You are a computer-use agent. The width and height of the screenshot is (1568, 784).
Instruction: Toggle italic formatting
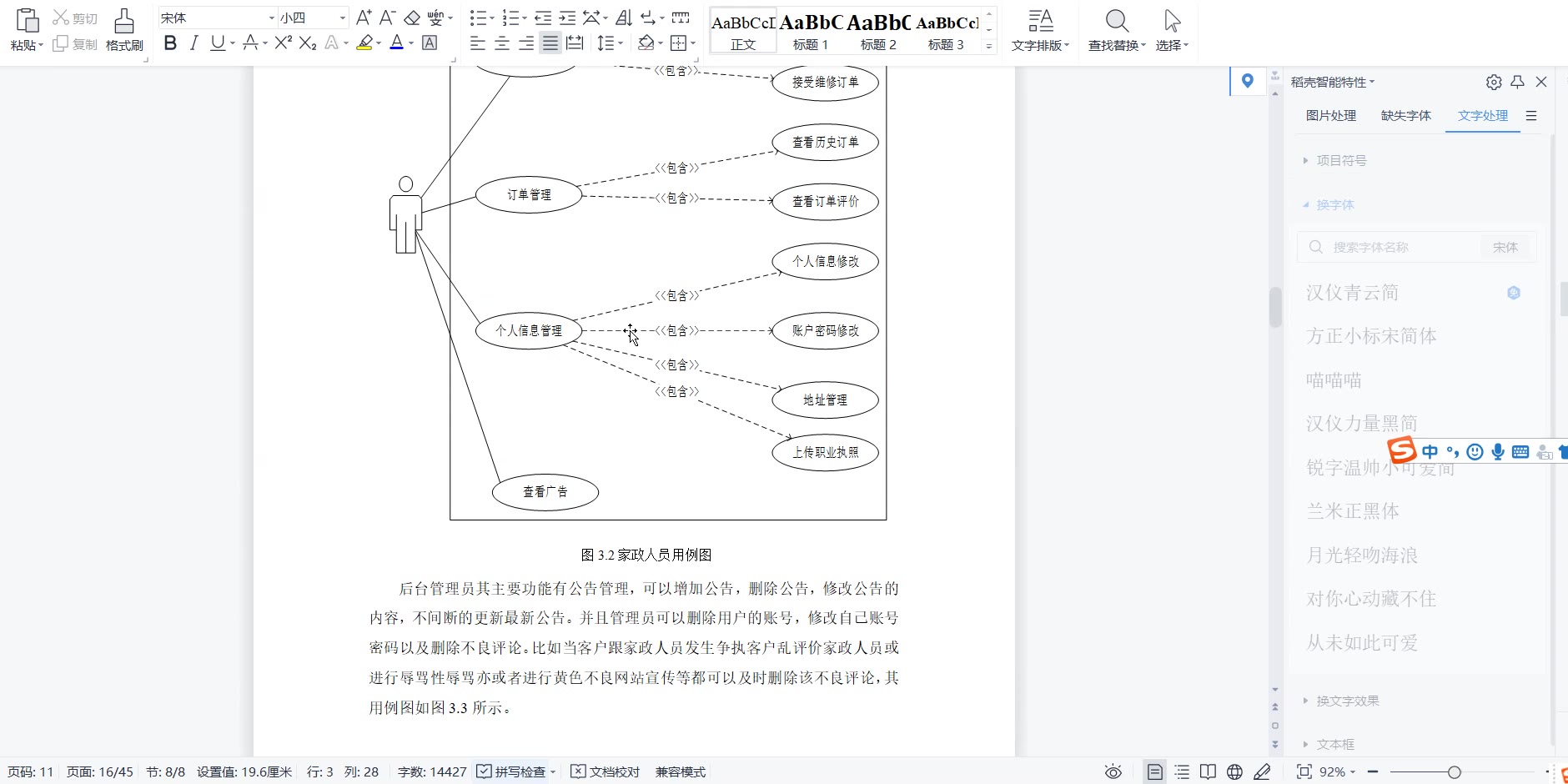point(193,43)
